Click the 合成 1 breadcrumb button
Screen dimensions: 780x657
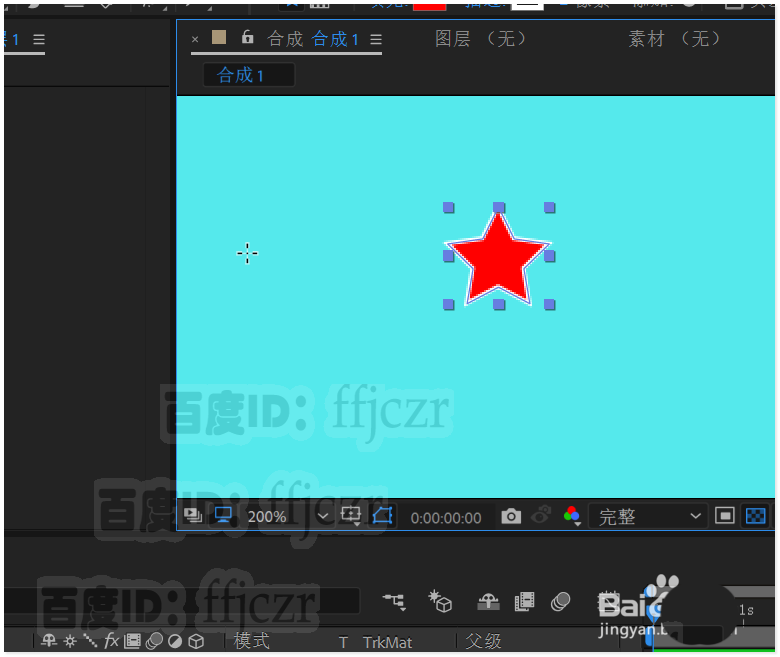point(249,75)
